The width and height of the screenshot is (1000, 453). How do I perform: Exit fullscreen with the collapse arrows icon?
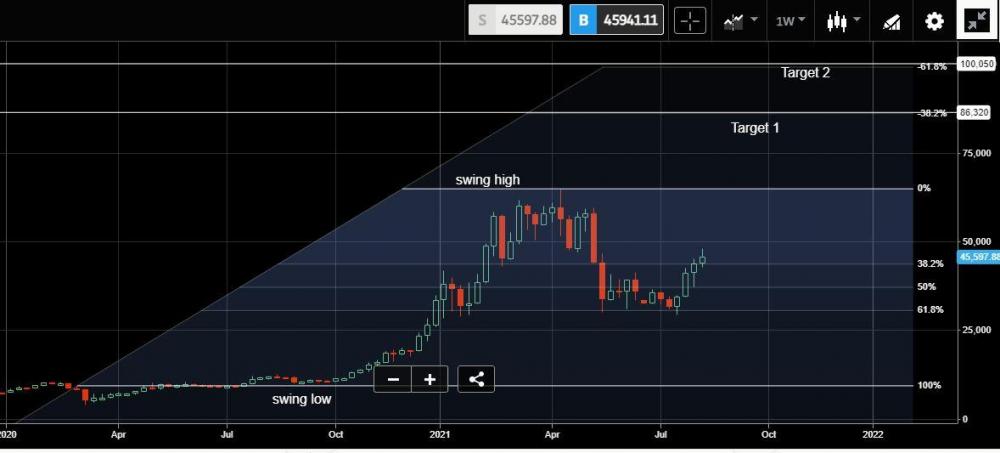click(977, 20)
